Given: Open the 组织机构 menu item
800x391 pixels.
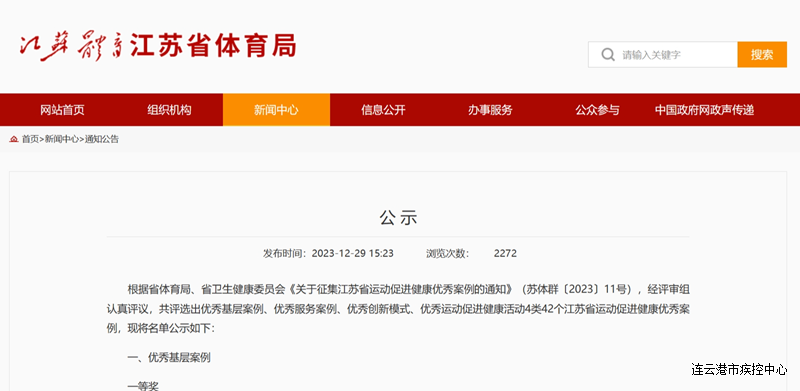Looking at the screenshot, I should click(x=169, y=110).
